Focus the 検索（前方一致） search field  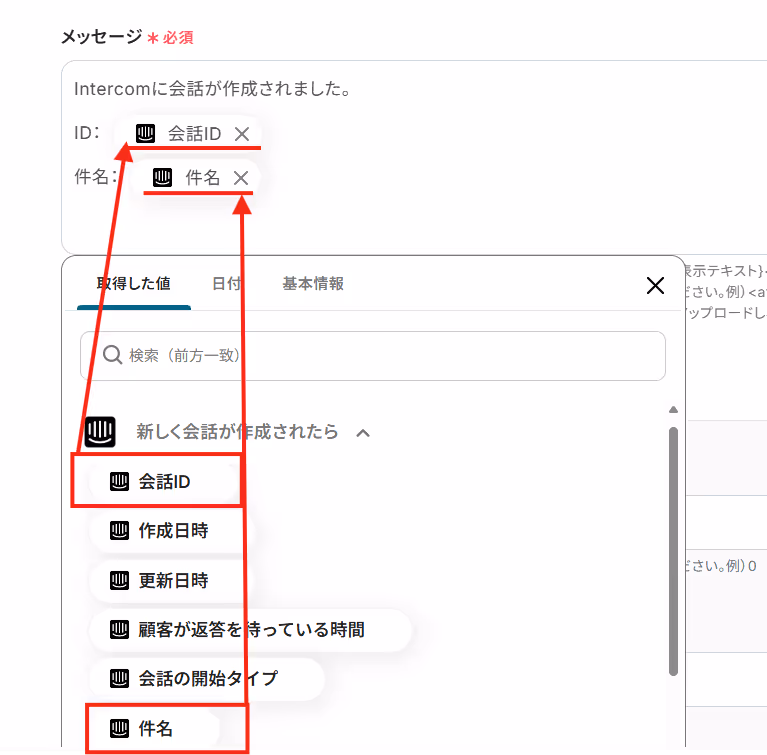[373, 356]
